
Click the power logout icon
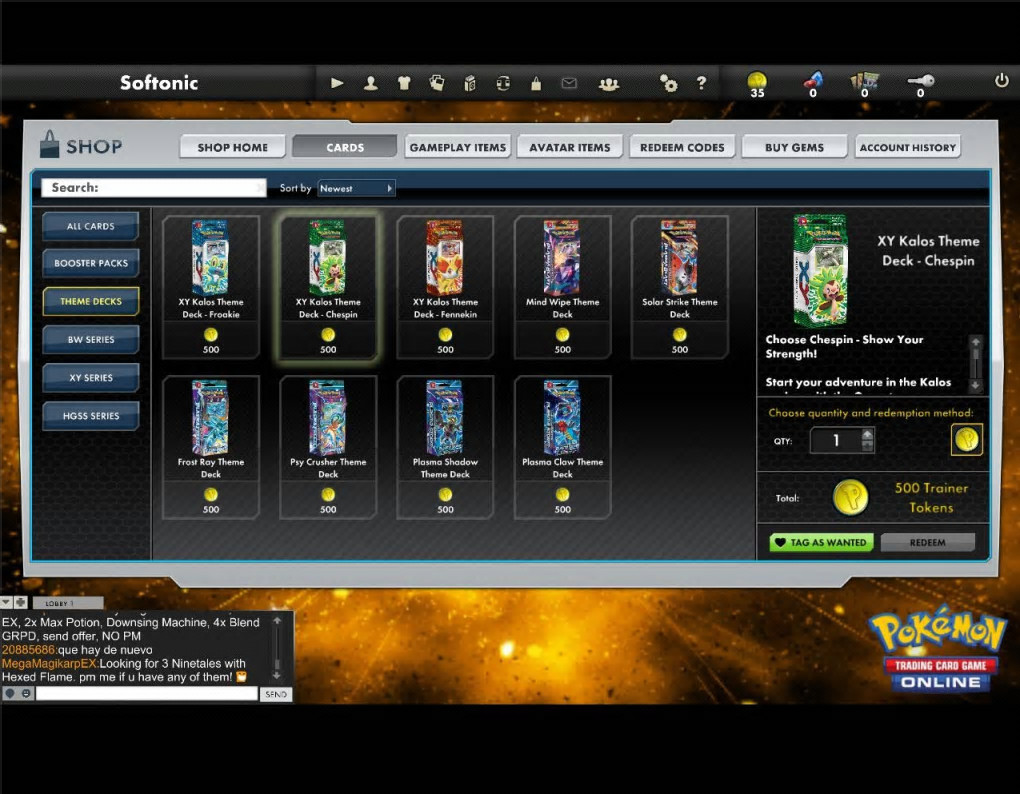pyautogui.click(x=1002, y=81)
